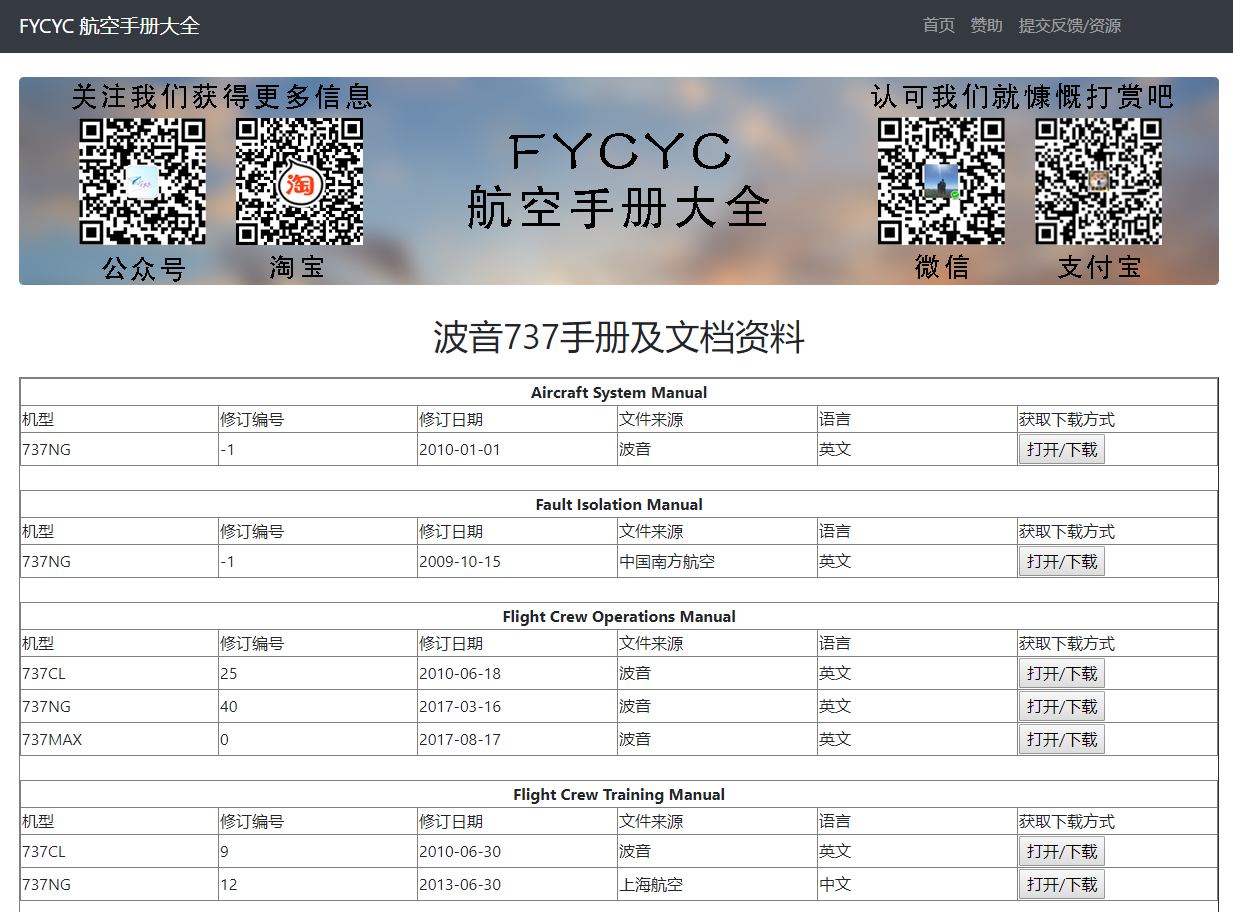
Task: Open the 首页 menu item
Action: (937, 26)
